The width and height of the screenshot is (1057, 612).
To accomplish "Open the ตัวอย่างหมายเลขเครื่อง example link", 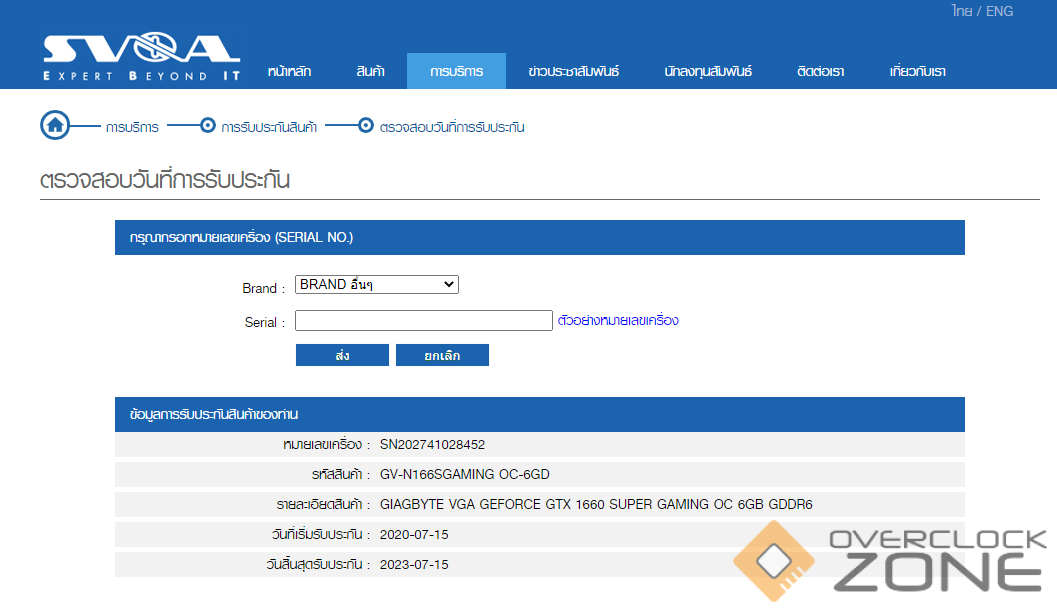I will tap(618, 321).
